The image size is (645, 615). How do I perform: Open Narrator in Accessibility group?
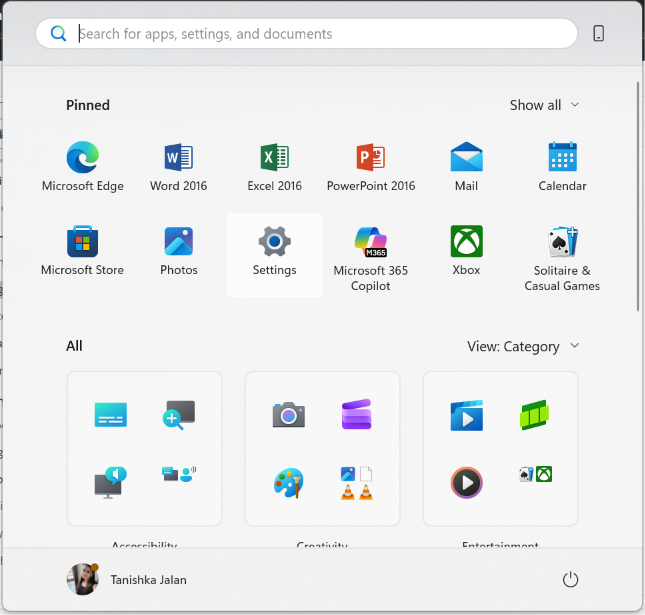click(111, 482)
